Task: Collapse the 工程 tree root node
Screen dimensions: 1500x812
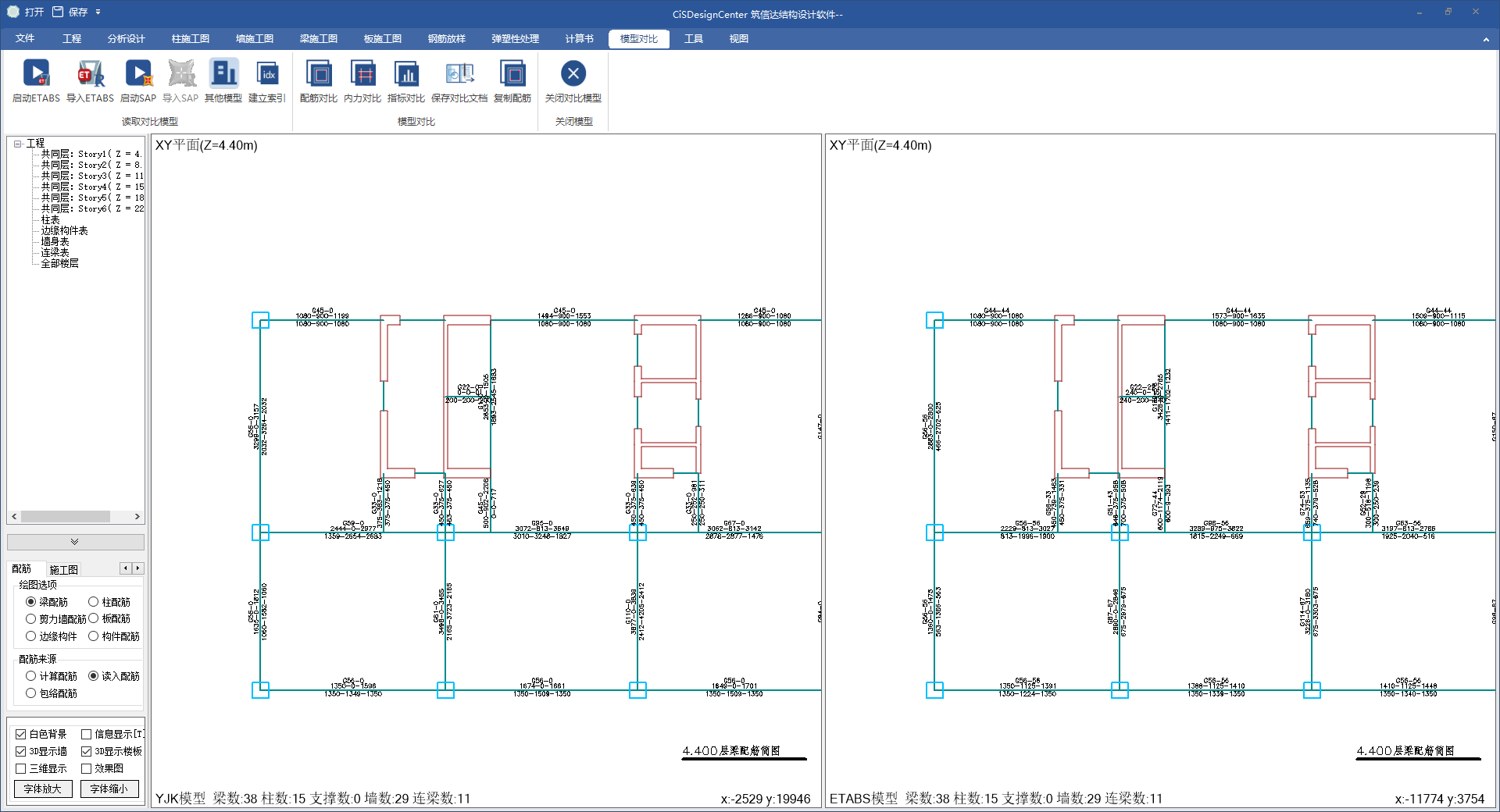Action: (17, 144)
